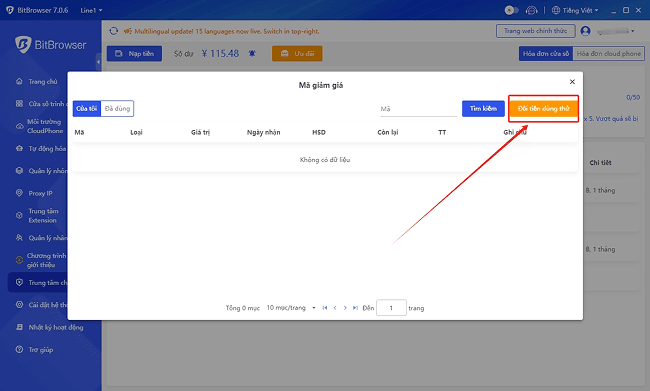Toggle the switch in the title bar
This screenshot has width=650, height=391.
click(x=512, y=10)
